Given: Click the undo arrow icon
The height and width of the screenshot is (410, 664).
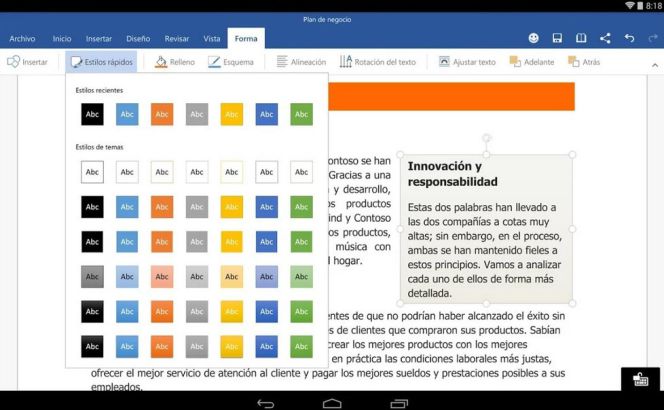Looking at the screenshot, I should coord(629,38).
